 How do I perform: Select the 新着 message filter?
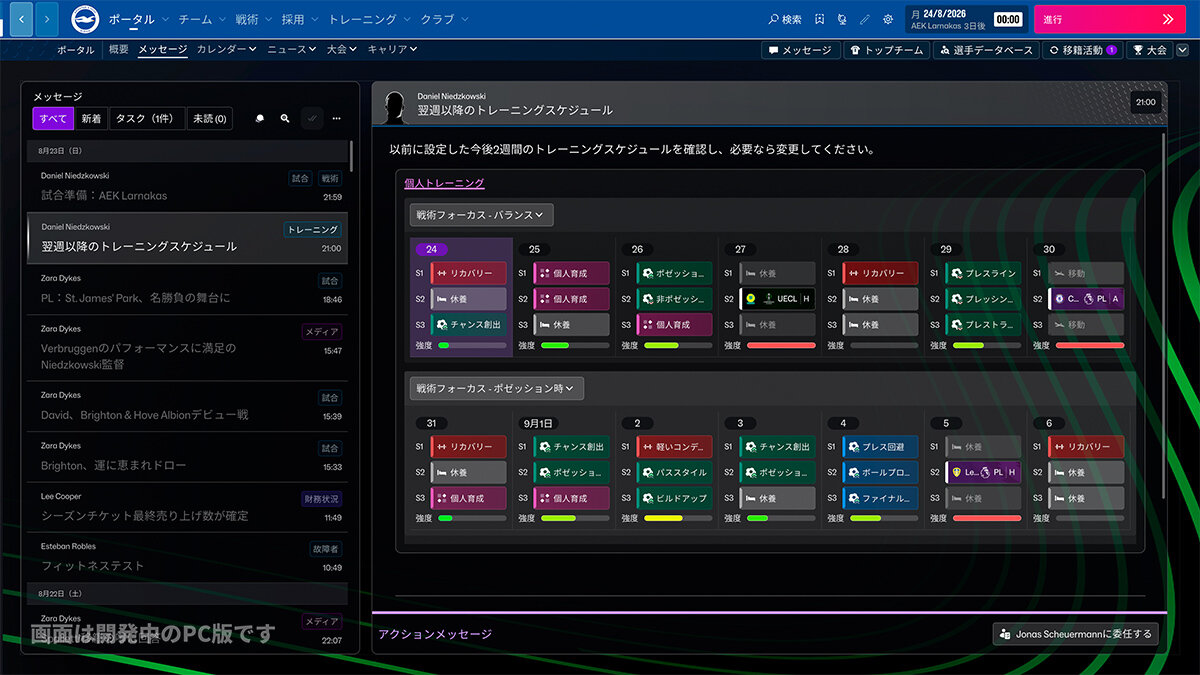click(x=91, y=119)
